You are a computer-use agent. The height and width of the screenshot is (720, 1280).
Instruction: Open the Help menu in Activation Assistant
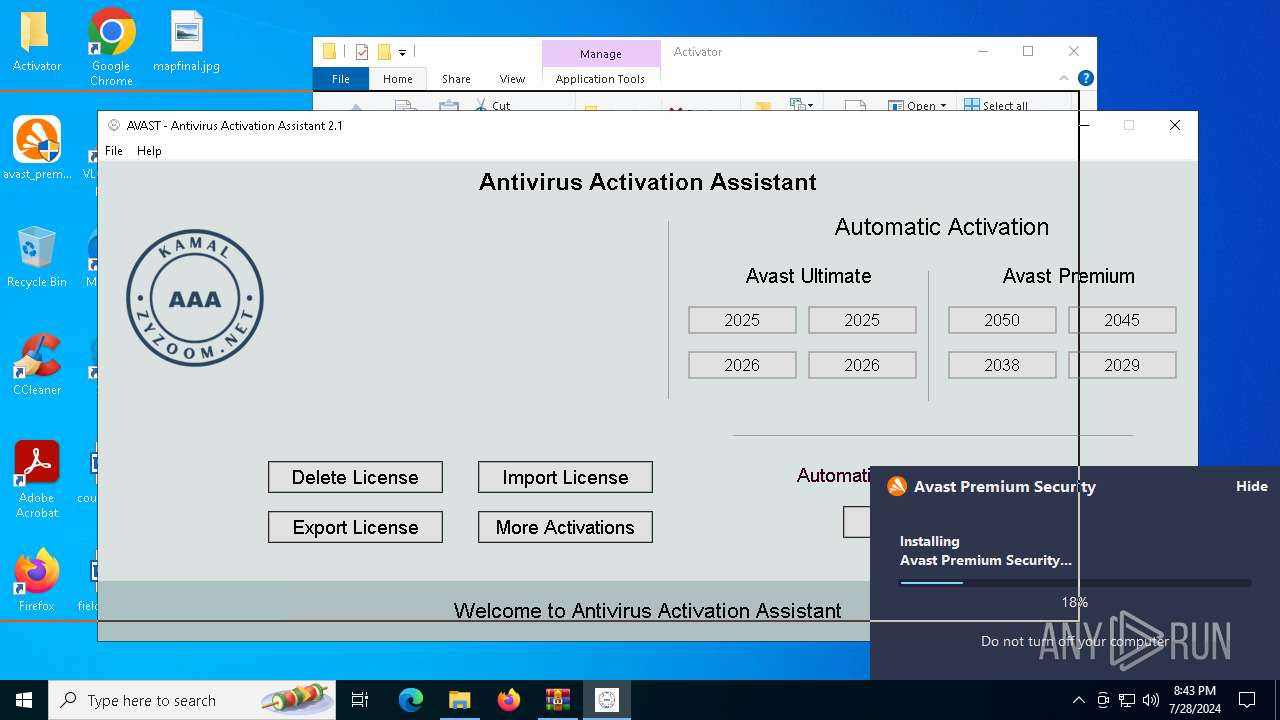tap(149, 151)
